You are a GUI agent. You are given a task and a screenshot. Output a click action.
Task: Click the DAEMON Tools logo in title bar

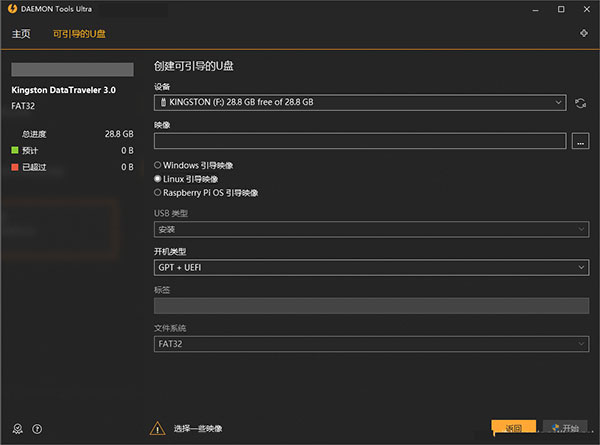pos(10,9)
